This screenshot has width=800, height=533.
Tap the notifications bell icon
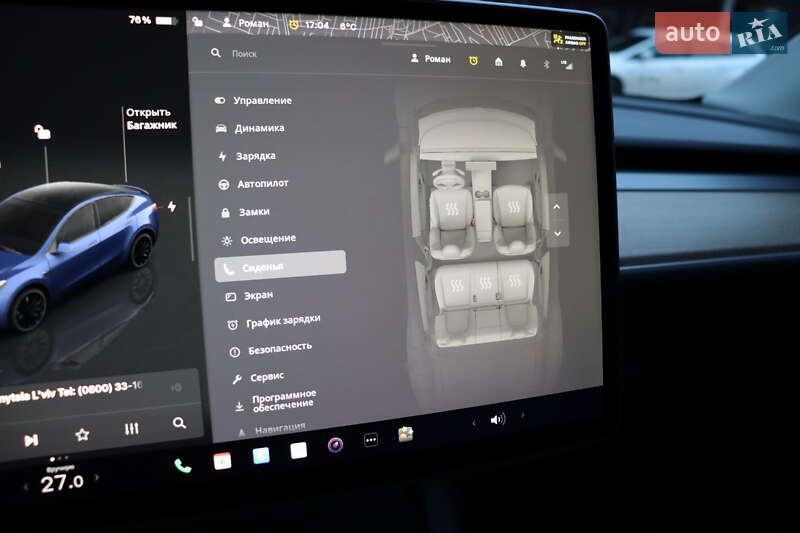tap(522, 63)
